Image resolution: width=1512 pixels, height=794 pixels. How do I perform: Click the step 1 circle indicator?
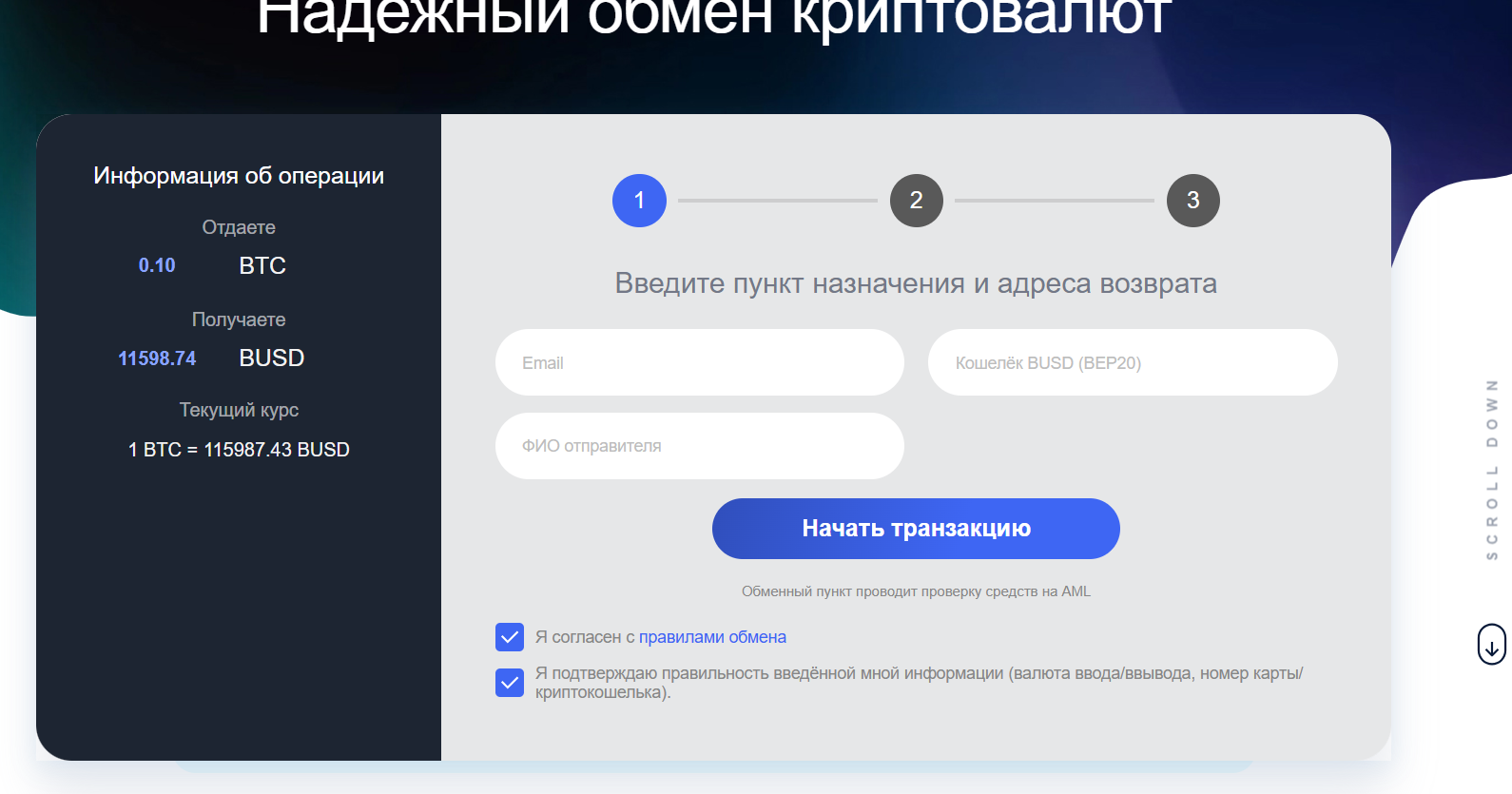point(639,201)
